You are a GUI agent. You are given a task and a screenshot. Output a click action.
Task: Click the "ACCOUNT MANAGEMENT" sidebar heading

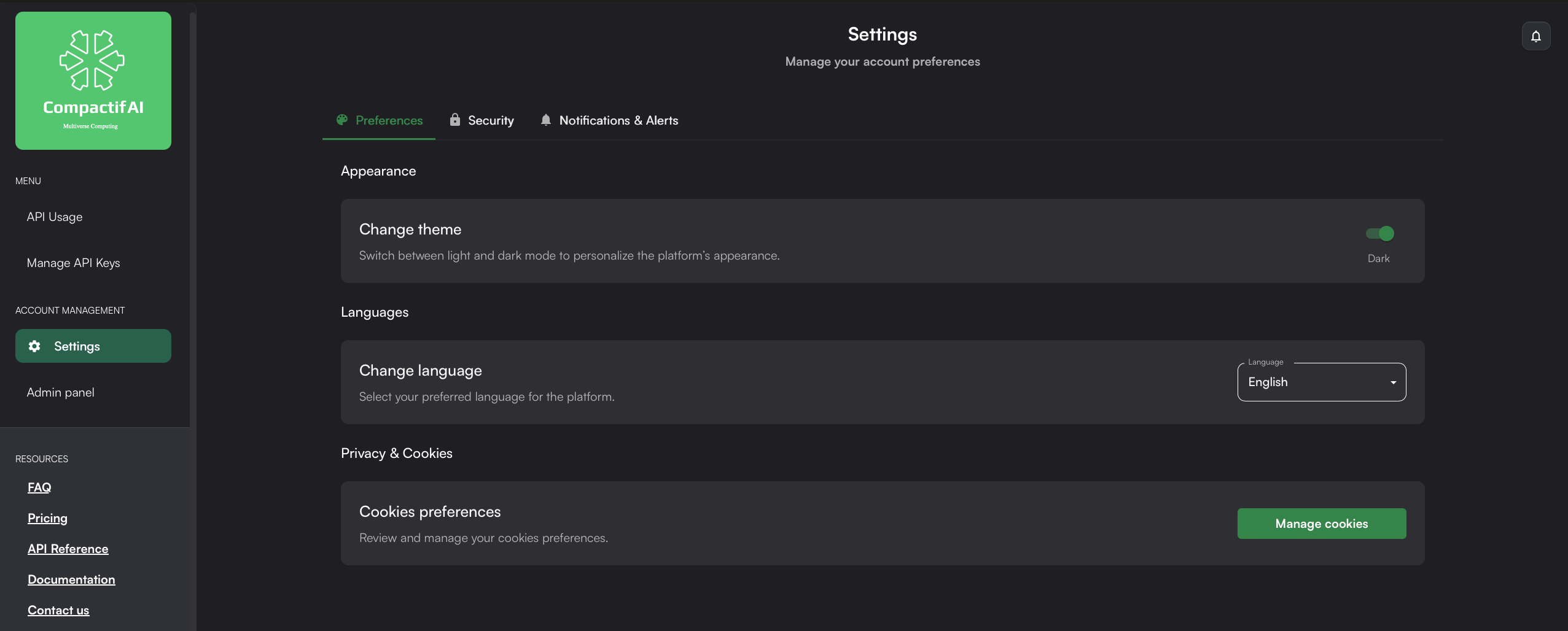(x=70, y=311)
